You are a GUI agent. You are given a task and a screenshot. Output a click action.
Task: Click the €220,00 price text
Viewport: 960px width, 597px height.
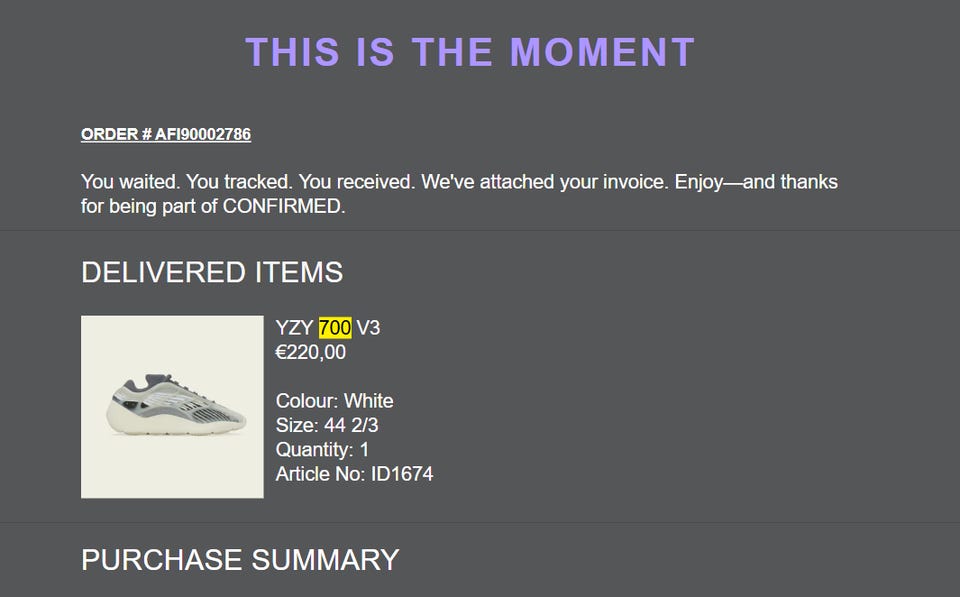[x=311, y=352]
